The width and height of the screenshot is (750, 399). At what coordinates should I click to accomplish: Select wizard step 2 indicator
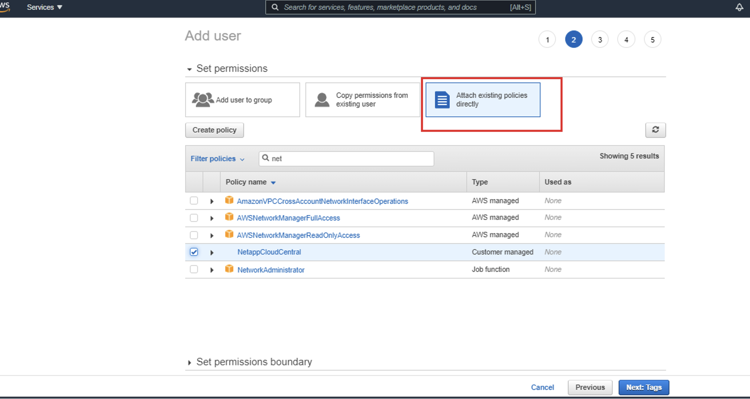tap(574, 39)
